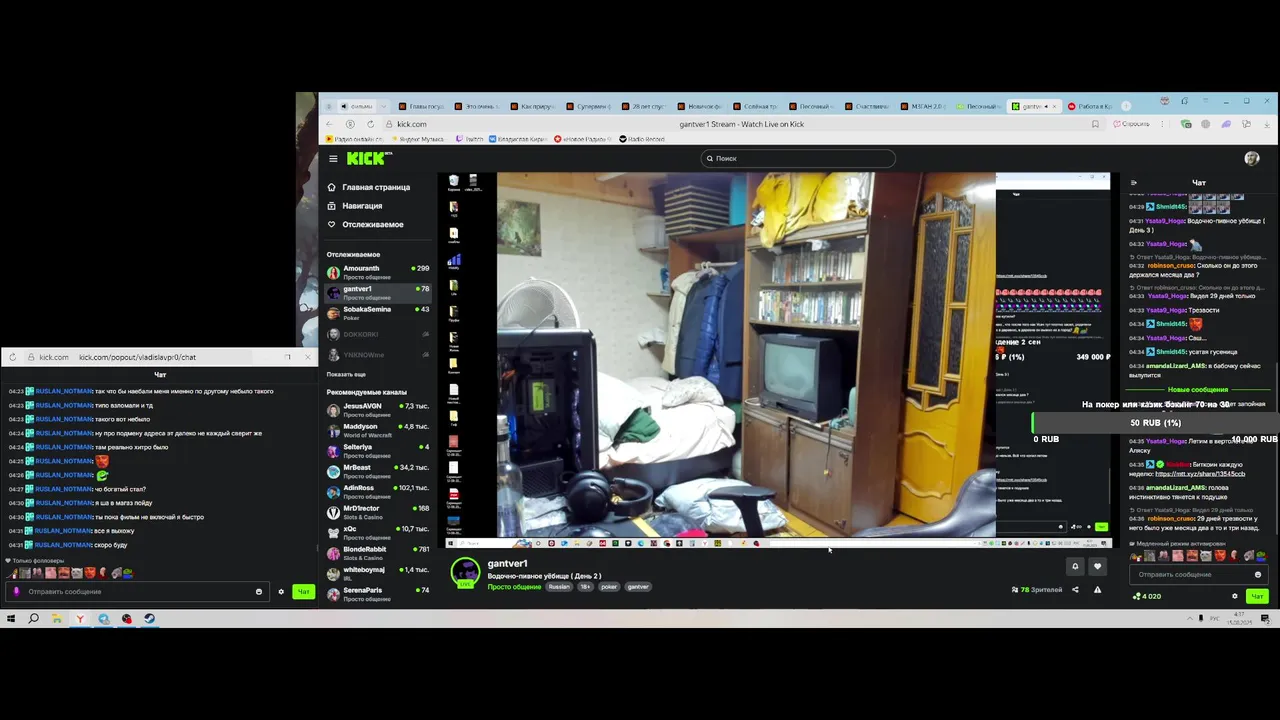Click the poker stream tag
Image resolution: width=1280 pixels, height=720 pixels.
609,587
